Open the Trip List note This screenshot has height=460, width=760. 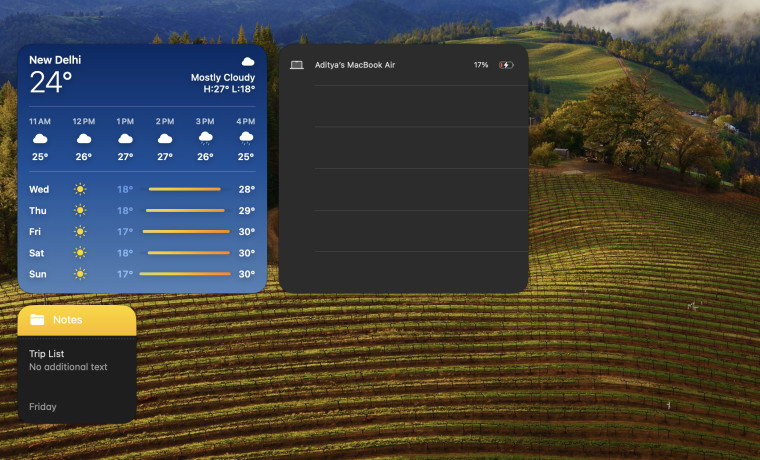tap(47, 354)
